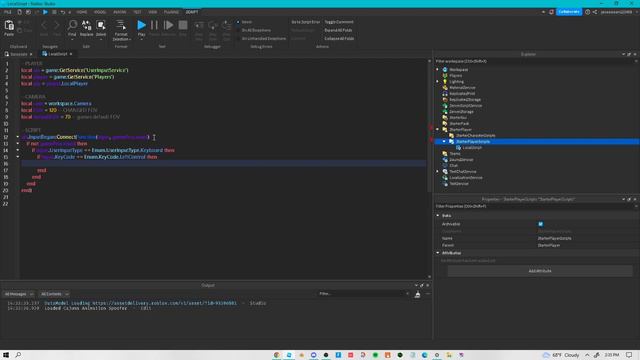This screenshot has width=640, height=360.
Task: Expand the TextChatService tree node
Action: point(438,171)
